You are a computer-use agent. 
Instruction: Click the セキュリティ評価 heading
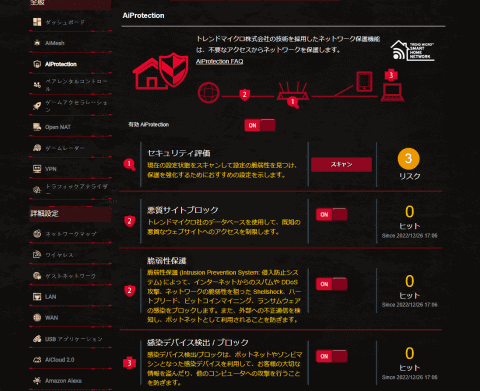pyautogui.click(x=179, y=153)
